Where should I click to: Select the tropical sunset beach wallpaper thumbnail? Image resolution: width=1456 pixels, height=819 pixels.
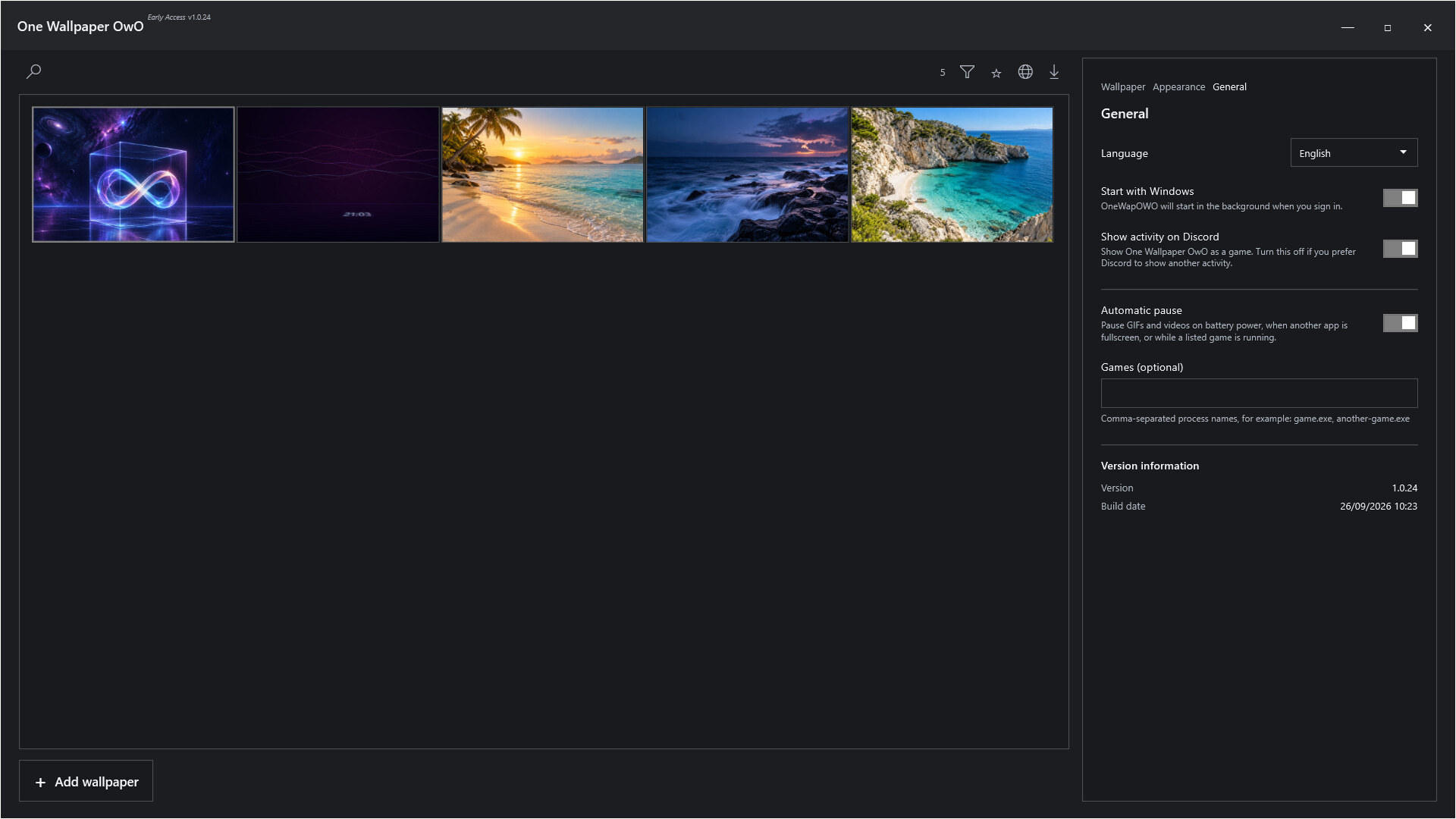click(x=543, y=174)
